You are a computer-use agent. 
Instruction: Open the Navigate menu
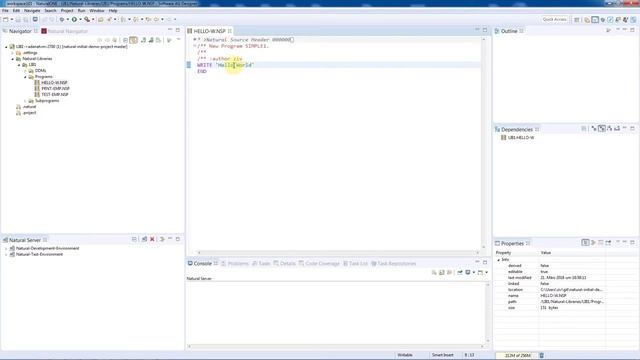pos(32,11)
